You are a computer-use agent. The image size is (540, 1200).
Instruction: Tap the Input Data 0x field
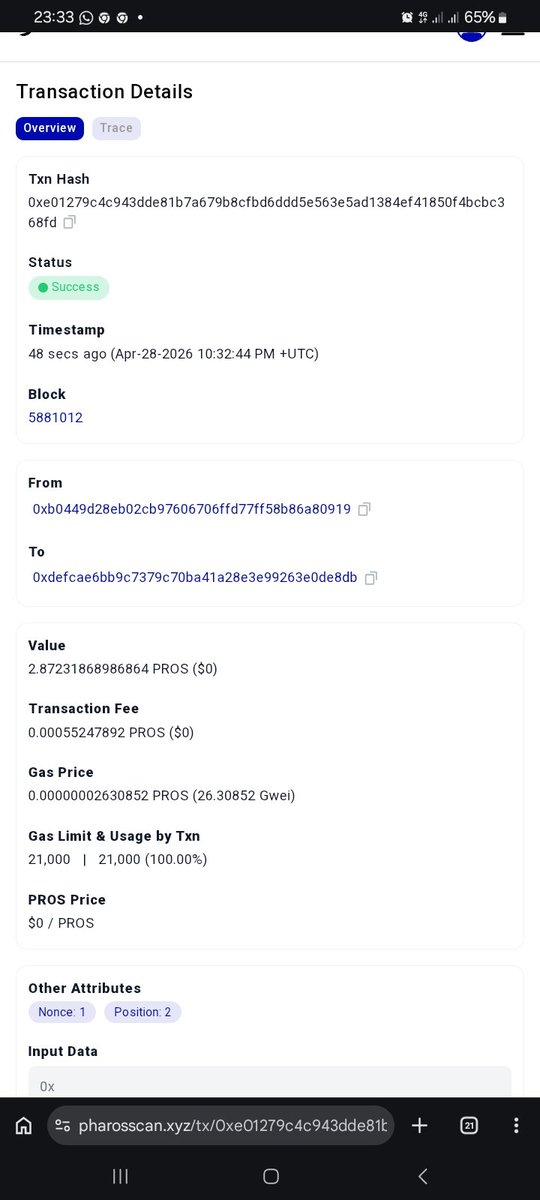[x=270, y=1082]
